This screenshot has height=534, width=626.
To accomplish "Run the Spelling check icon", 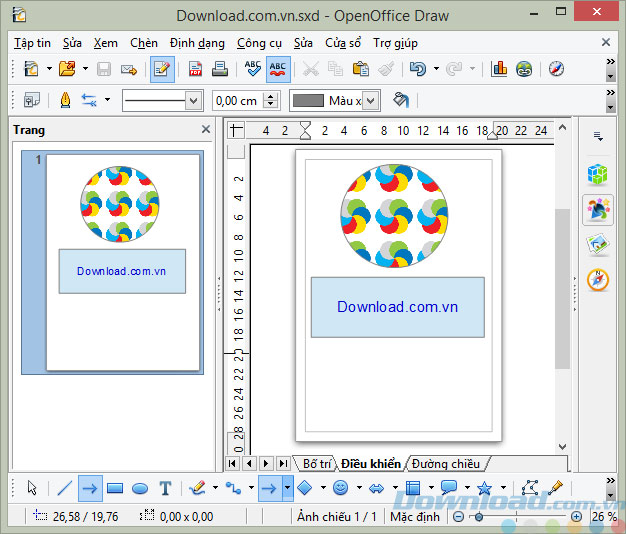I will (x=253, y=69).
